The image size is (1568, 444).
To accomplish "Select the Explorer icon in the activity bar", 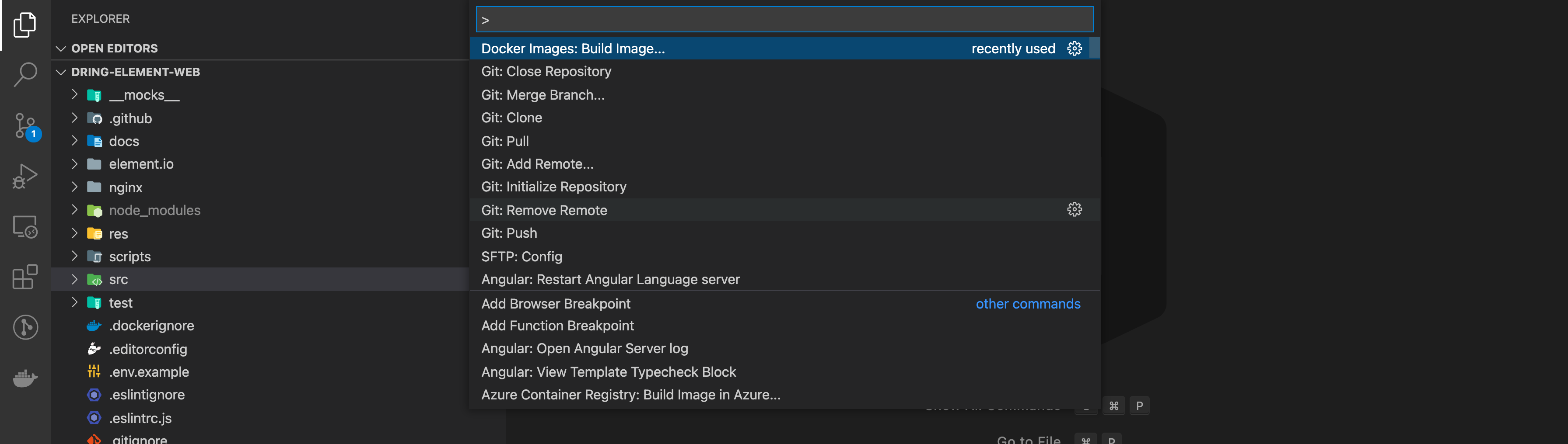I will tap(24, 24).
